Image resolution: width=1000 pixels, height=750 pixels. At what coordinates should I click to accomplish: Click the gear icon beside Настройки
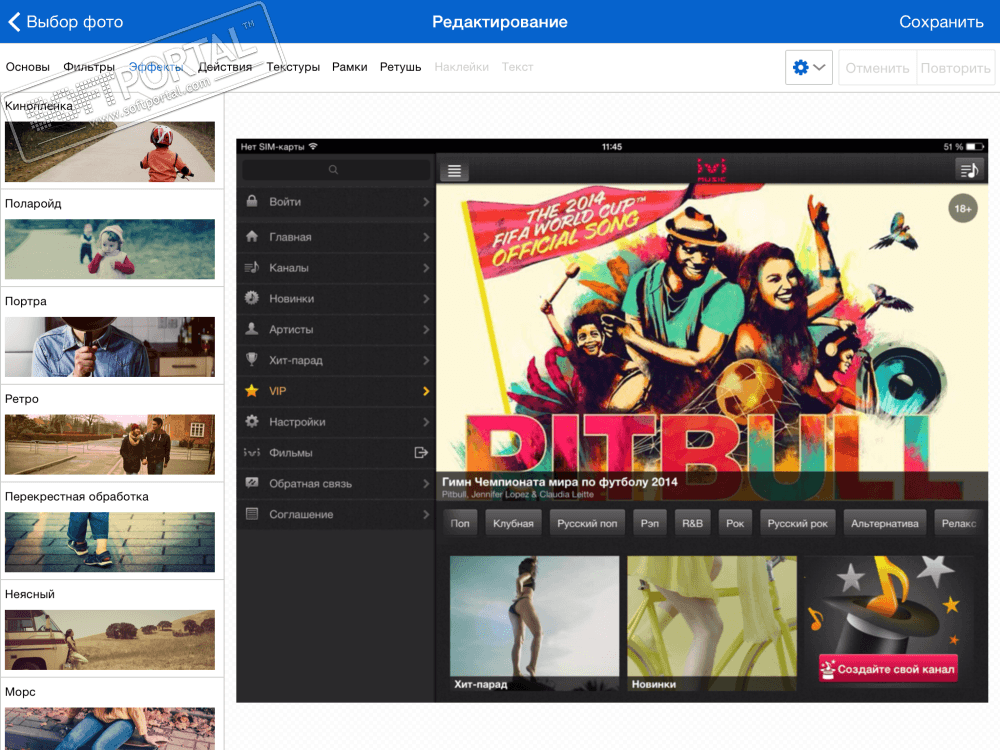[252, 421]
